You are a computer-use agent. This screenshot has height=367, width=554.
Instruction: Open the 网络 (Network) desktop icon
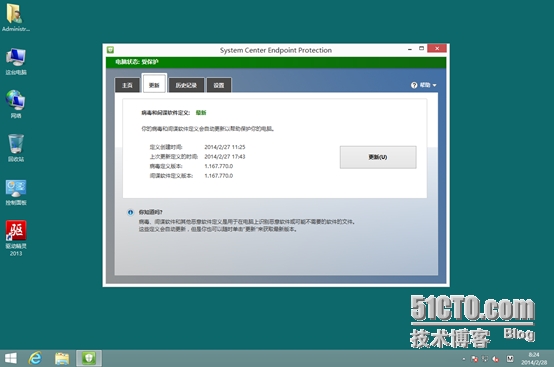pyautogui.click(x=16, y=104)
